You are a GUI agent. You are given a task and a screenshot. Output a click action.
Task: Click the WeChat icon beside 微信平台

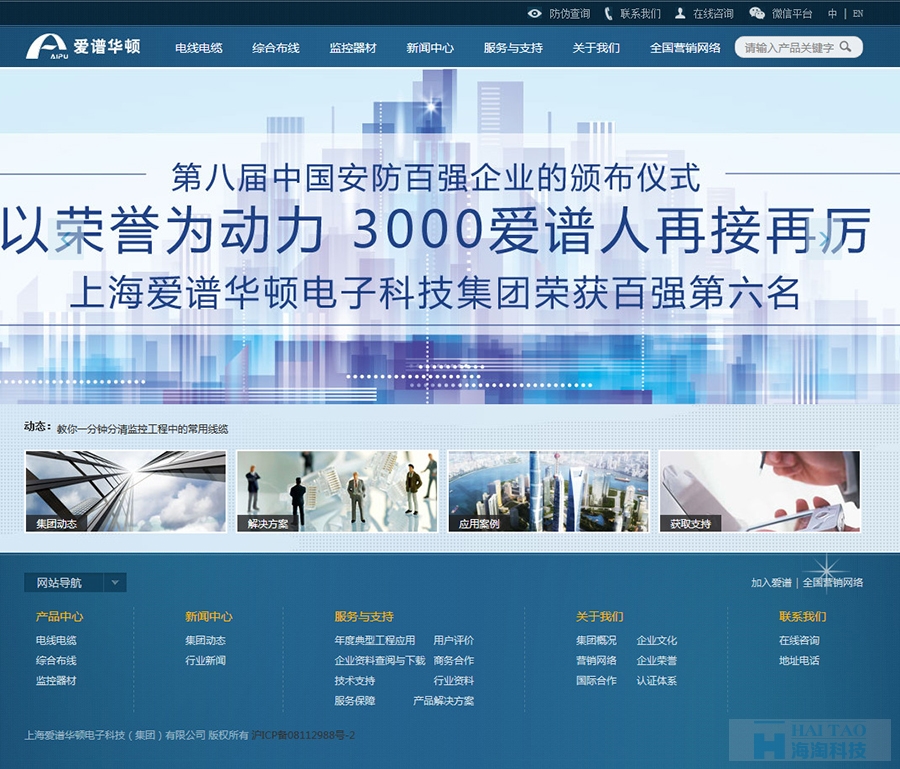(x=757, y=13)
